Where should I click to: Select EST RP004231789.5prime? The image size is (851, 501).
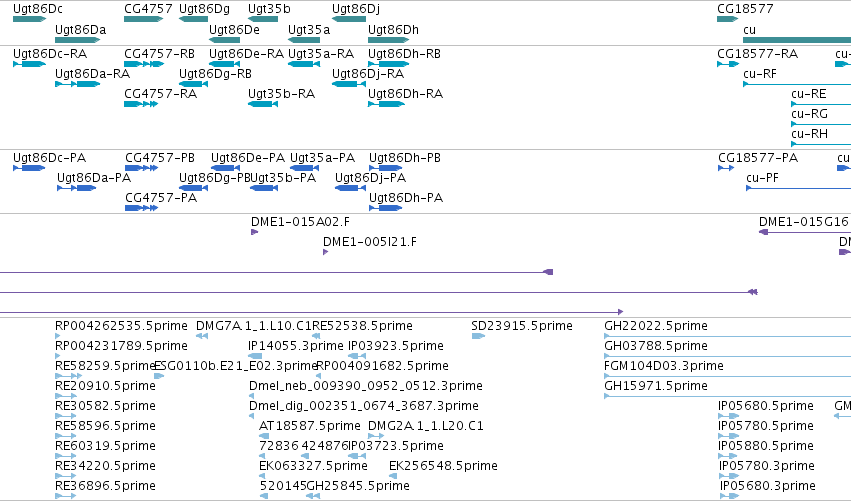tap(58, 356)
